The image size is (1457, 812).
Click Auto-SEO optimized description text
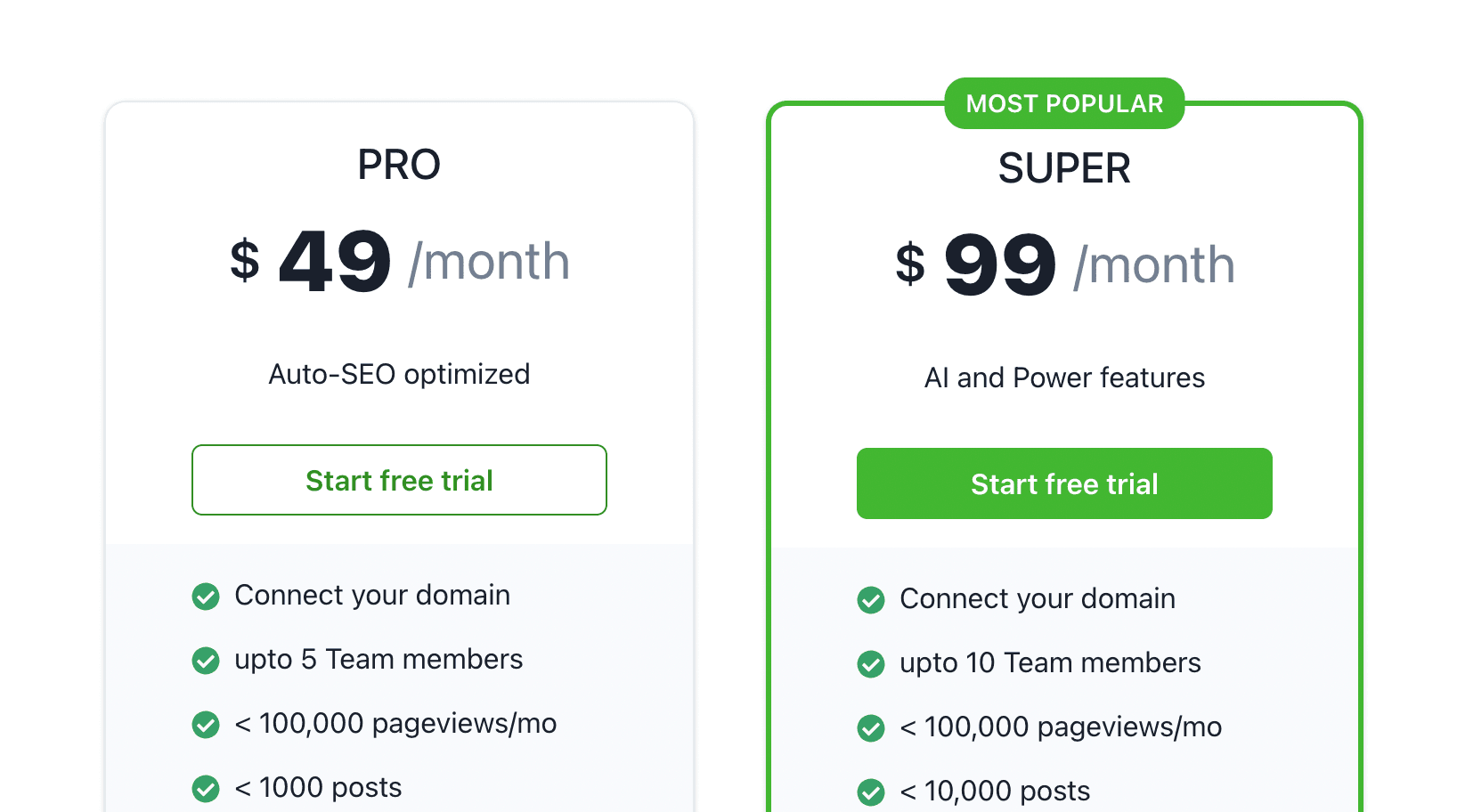[x=399, y=374]
